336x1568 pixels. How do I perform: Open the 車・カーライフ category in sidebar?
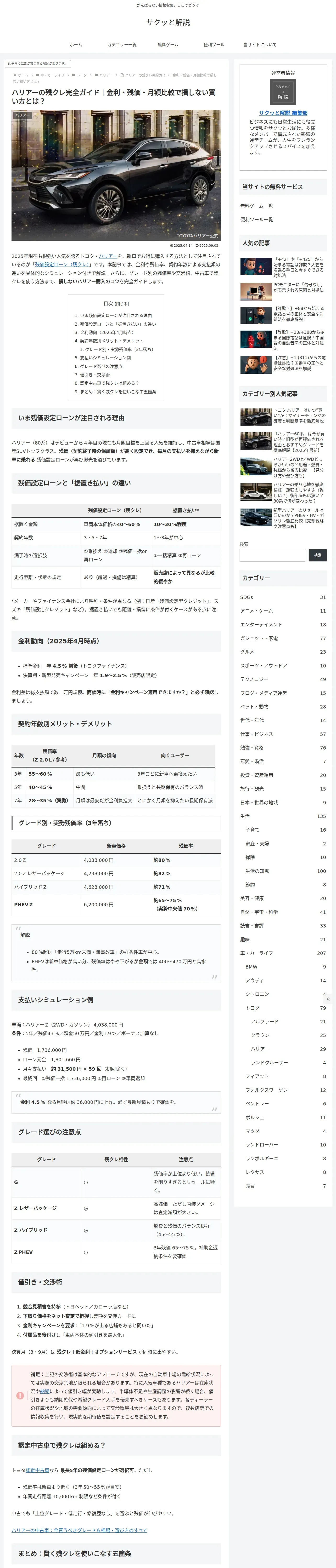click(283, 953)
